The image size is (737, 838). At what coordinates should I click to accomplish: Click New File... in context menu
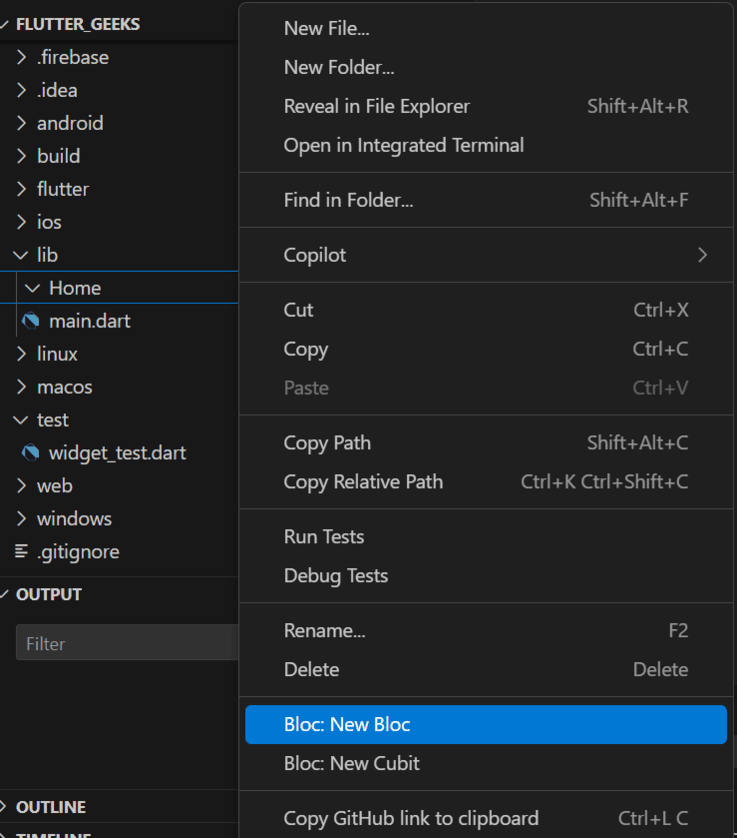click(326, 29)
